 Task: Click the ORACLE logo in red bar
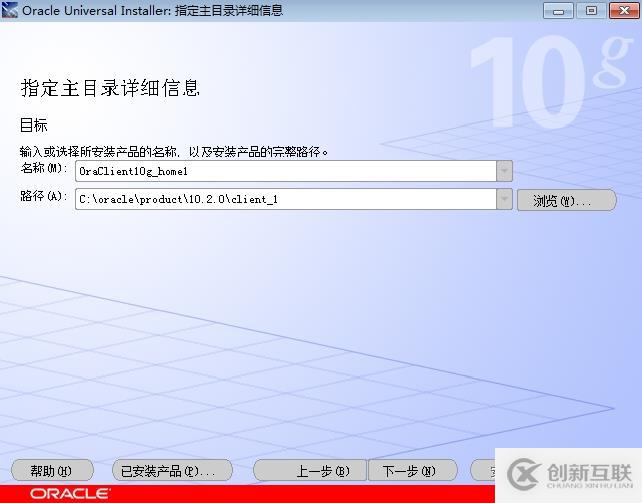click(x=70, y=494)
